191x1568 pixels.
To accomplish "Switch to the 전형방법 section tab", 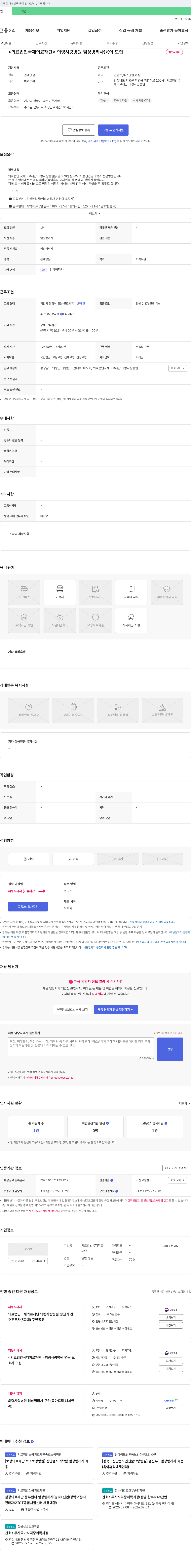I will (x=148, y=43).
